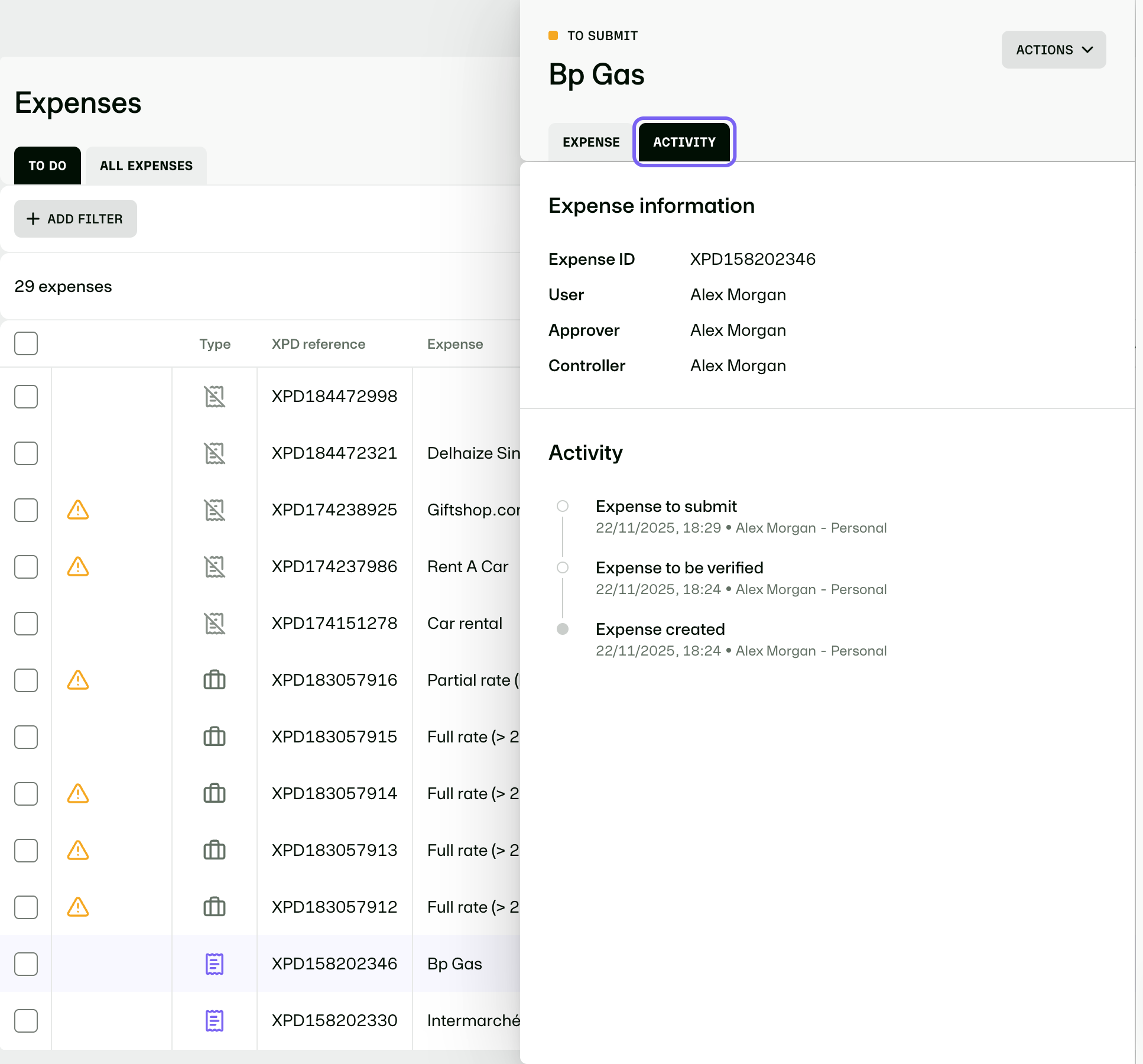Click the purple receipt icon in the Intermarché row
The height and width of the screenshot is (1064, 1143).
(215, 1021)
